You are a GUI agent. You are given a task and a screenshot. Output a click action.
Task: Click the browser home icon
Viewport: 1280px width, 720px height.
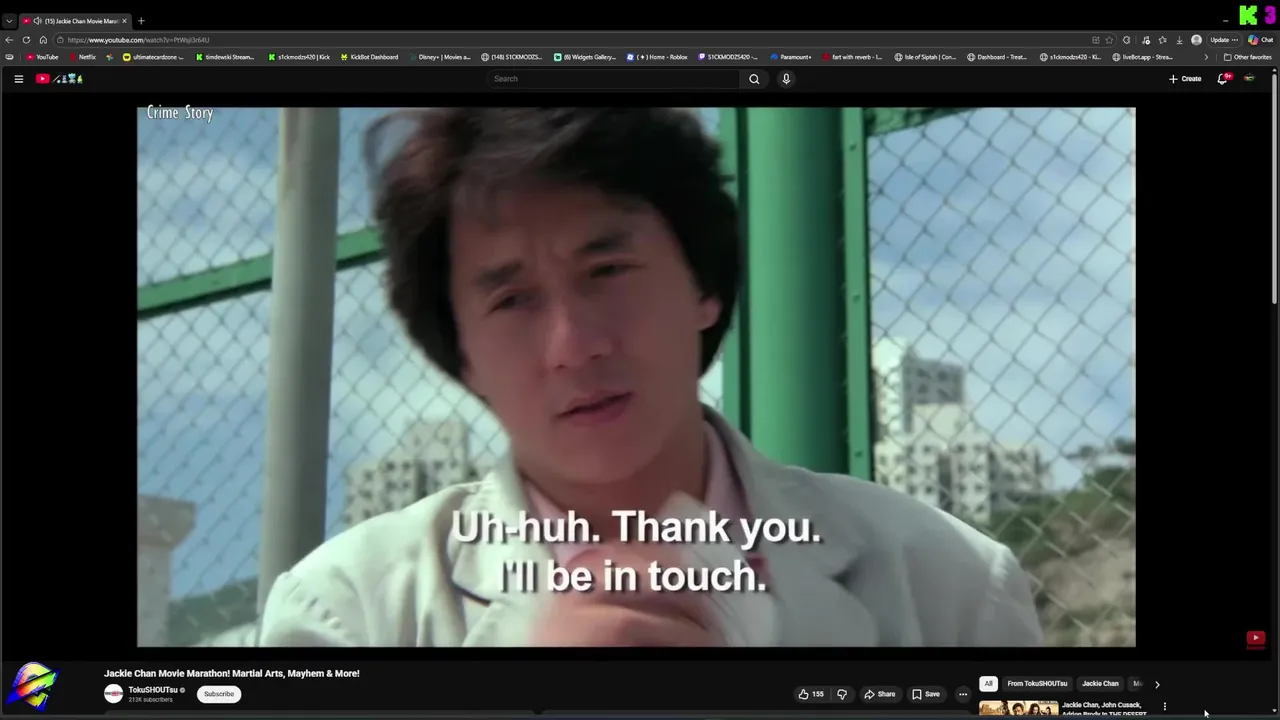43,40
